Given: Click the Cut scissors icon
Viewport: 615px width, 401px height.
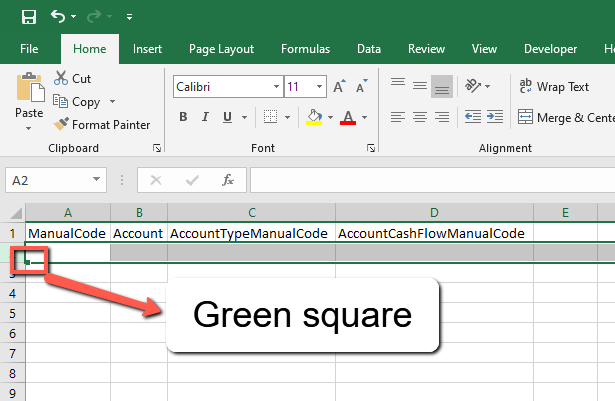Looking at the screenshot, I should [x=61, y=78].
